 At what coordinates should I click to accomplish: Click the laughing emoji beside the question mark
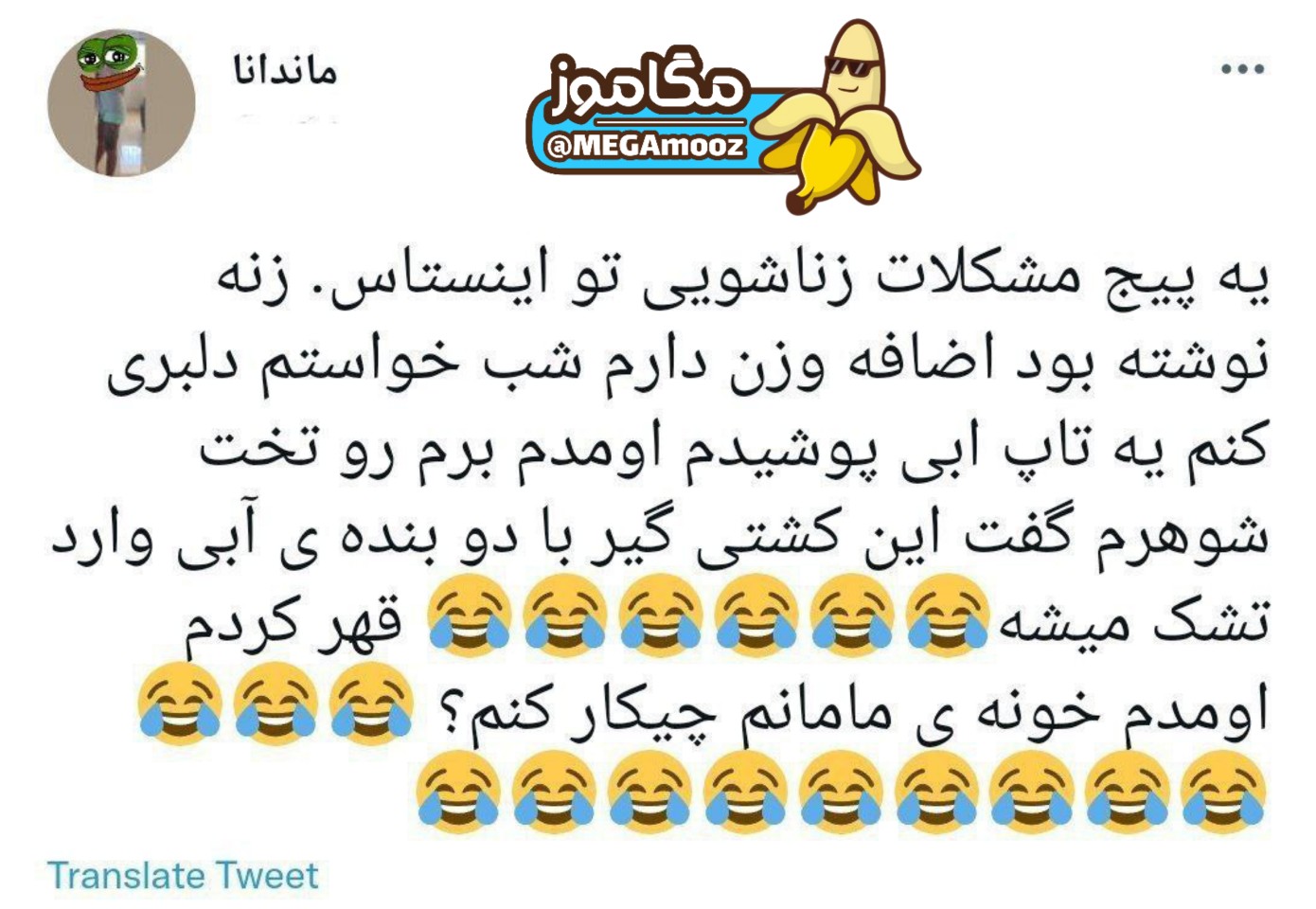(x=371, y=704)
